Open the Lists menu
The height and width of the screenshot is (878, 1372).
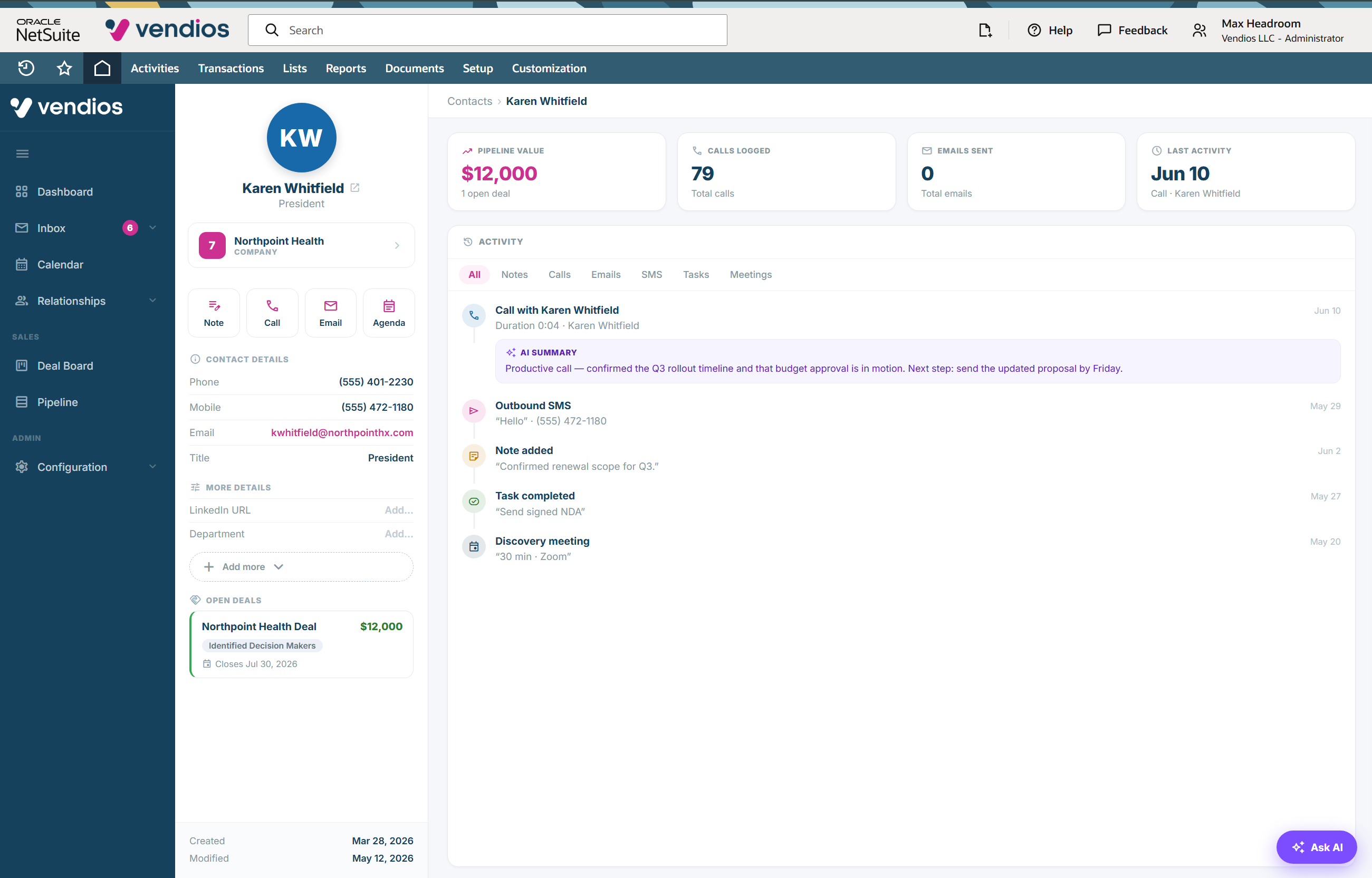(x=295, y=69)
